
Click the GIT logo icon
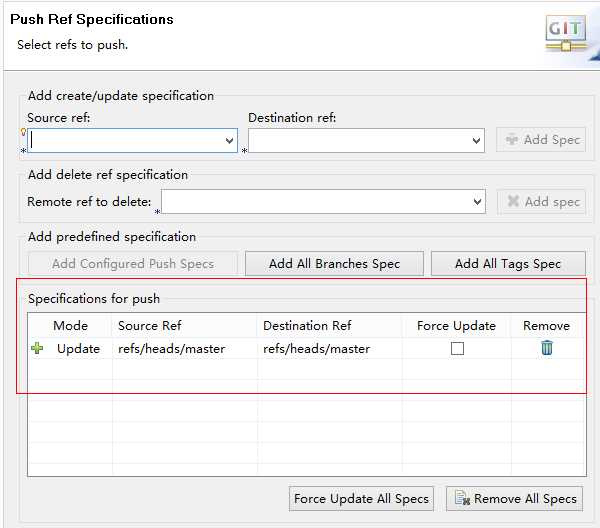tap(565, 33)
